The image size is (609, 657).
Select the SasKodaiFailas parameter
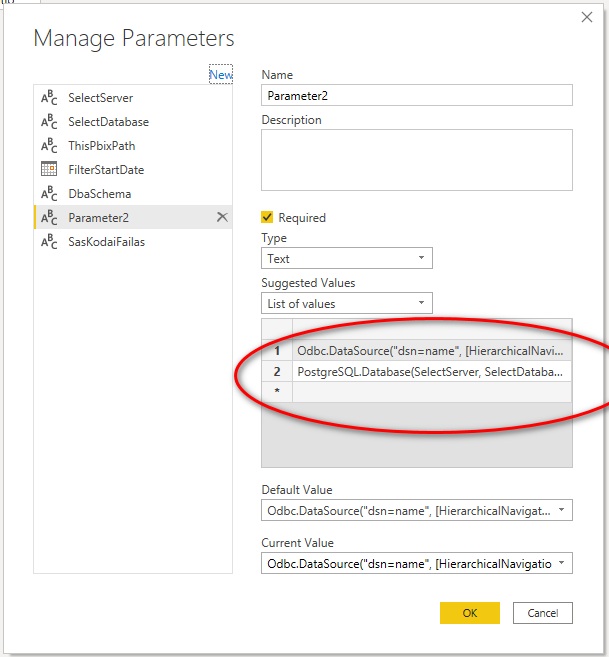tap(133, 241)
